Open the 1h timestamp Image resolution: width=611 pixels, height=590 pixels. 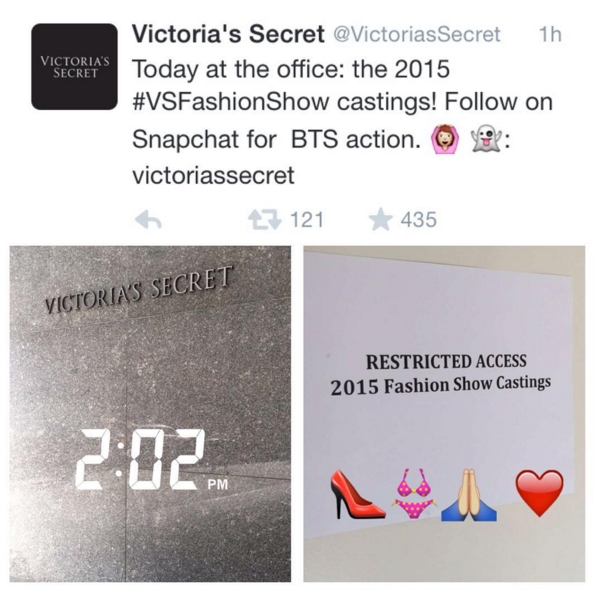[550, 35]
